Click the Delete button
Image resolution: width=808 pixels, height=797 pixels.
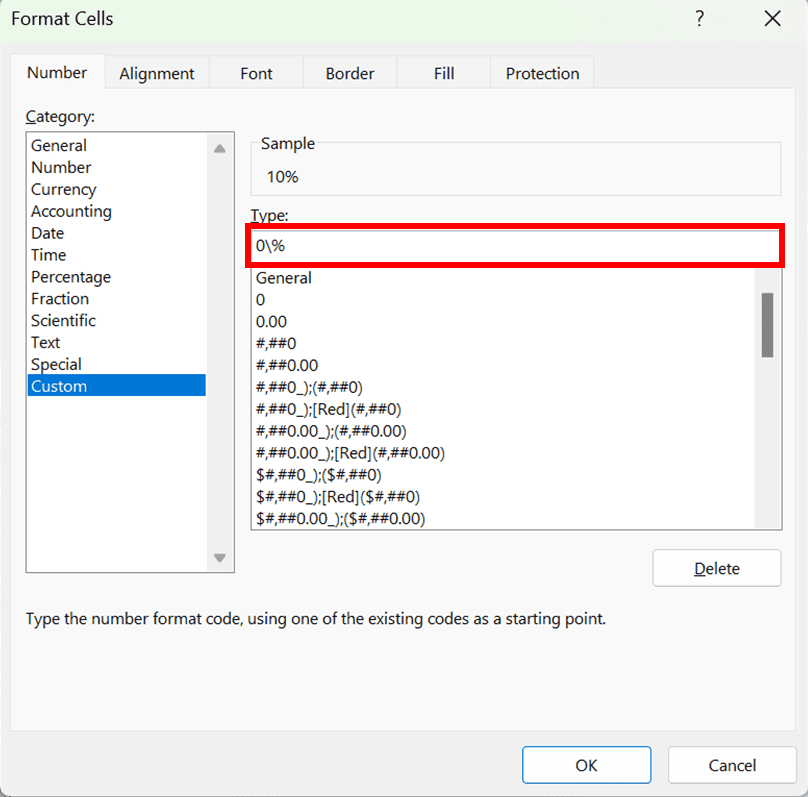pos(717,568)
